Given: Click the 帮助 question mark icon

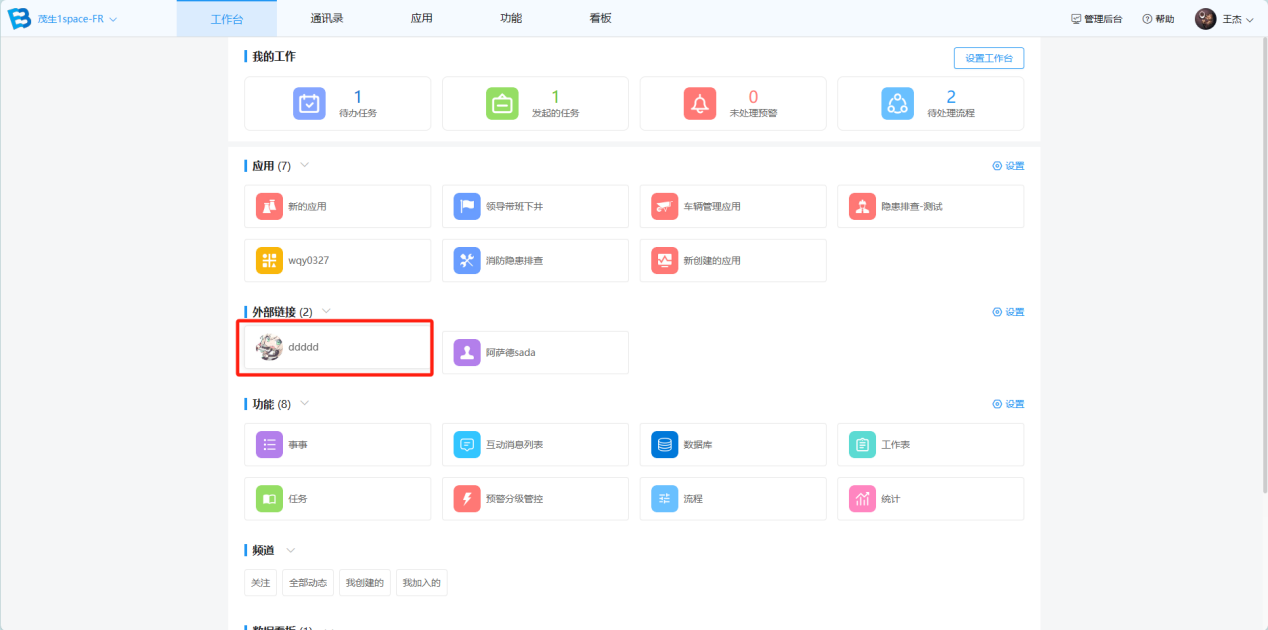Looking at the screenshot, I should click(x=1147, y=19).
